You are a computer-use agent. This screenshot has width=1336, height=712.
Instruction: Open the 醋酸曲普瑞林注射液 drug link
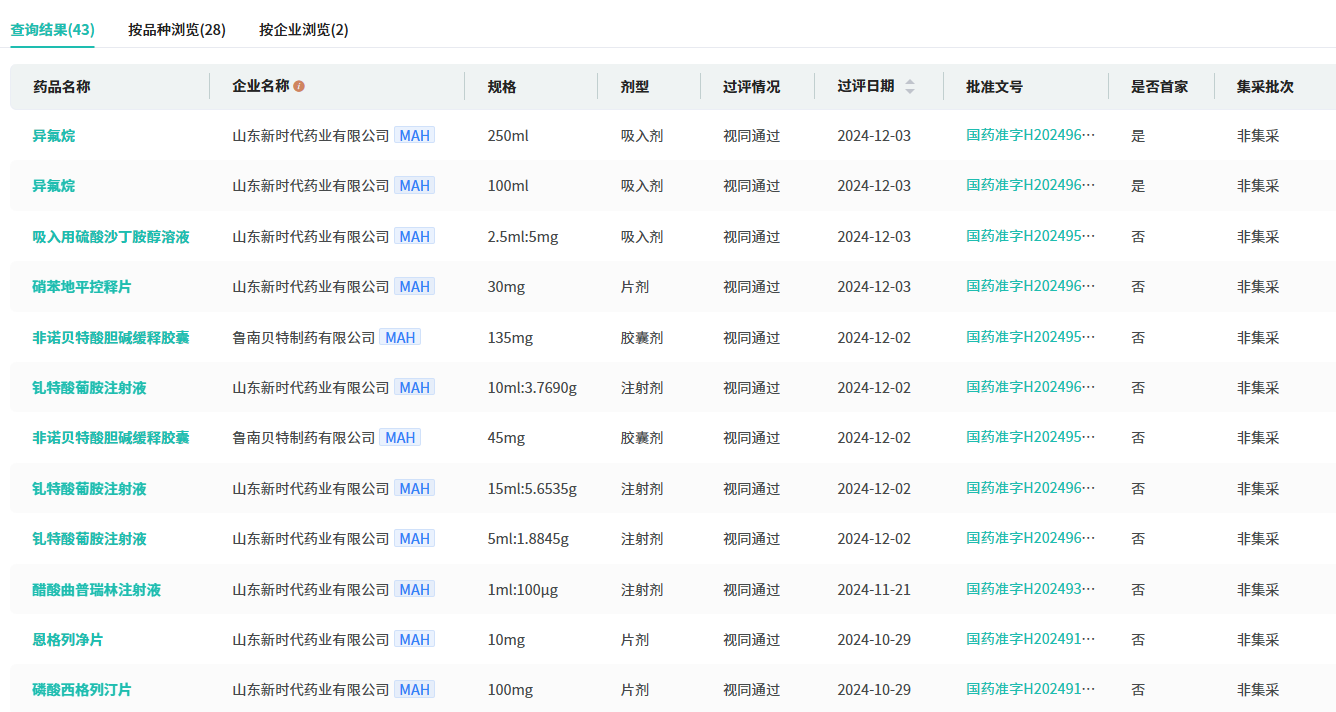click(96, 590)
